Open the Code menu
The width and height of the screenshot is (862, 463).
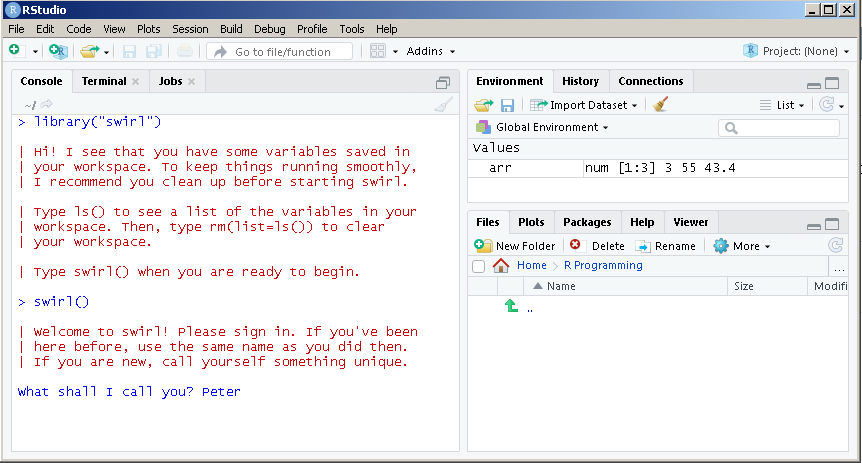79,29
